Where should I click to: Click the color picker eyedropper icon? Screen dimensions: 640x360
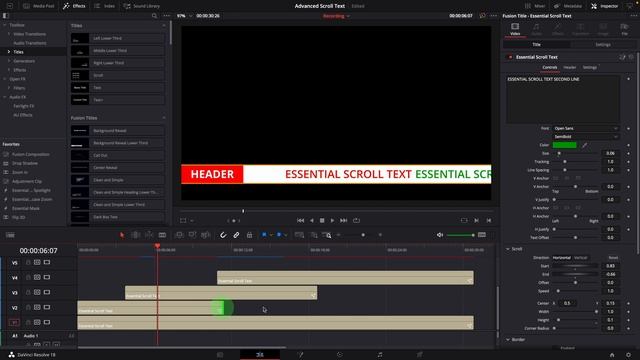tap(584, 145)
